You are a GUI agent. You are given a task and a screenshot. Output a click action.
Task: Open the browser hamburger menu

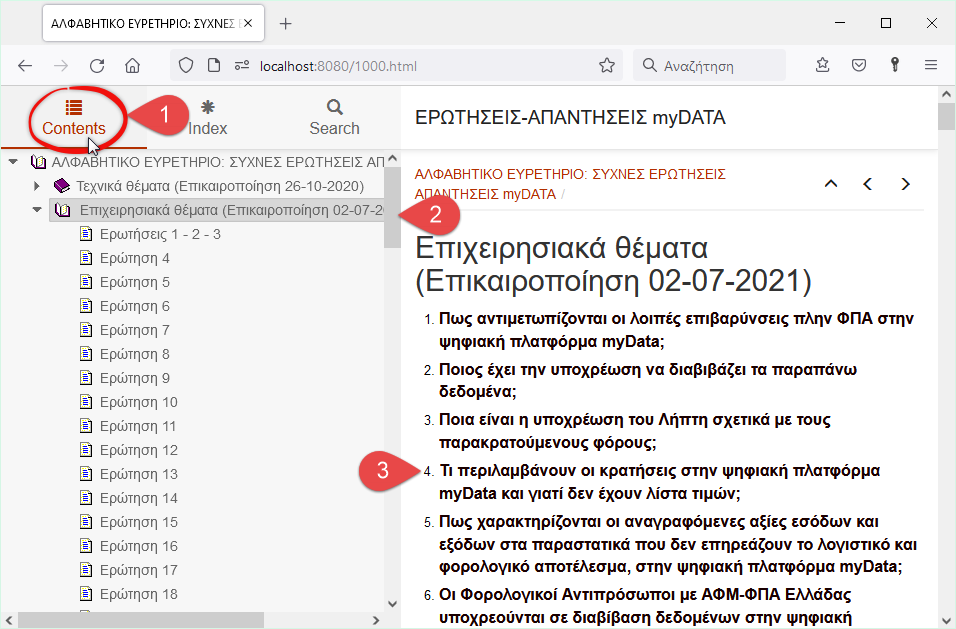tap(930, 65)
